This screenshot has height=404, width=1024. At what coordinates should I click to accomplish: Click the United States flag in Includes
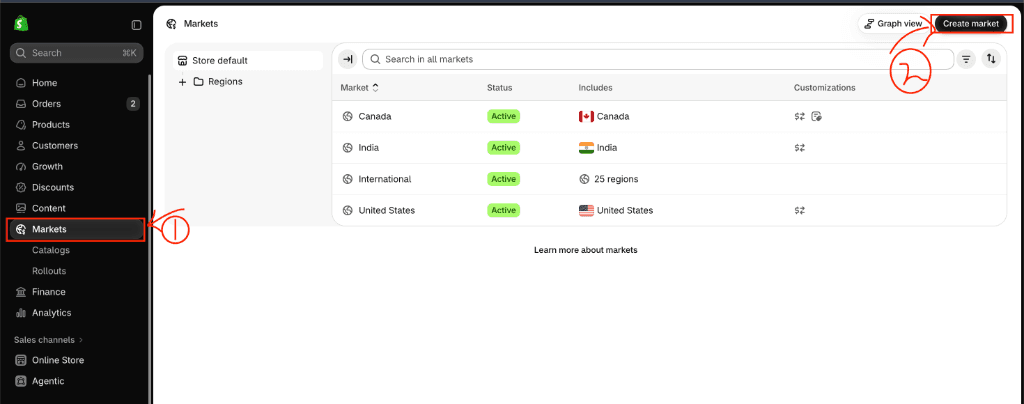click(x=586, y=210)
